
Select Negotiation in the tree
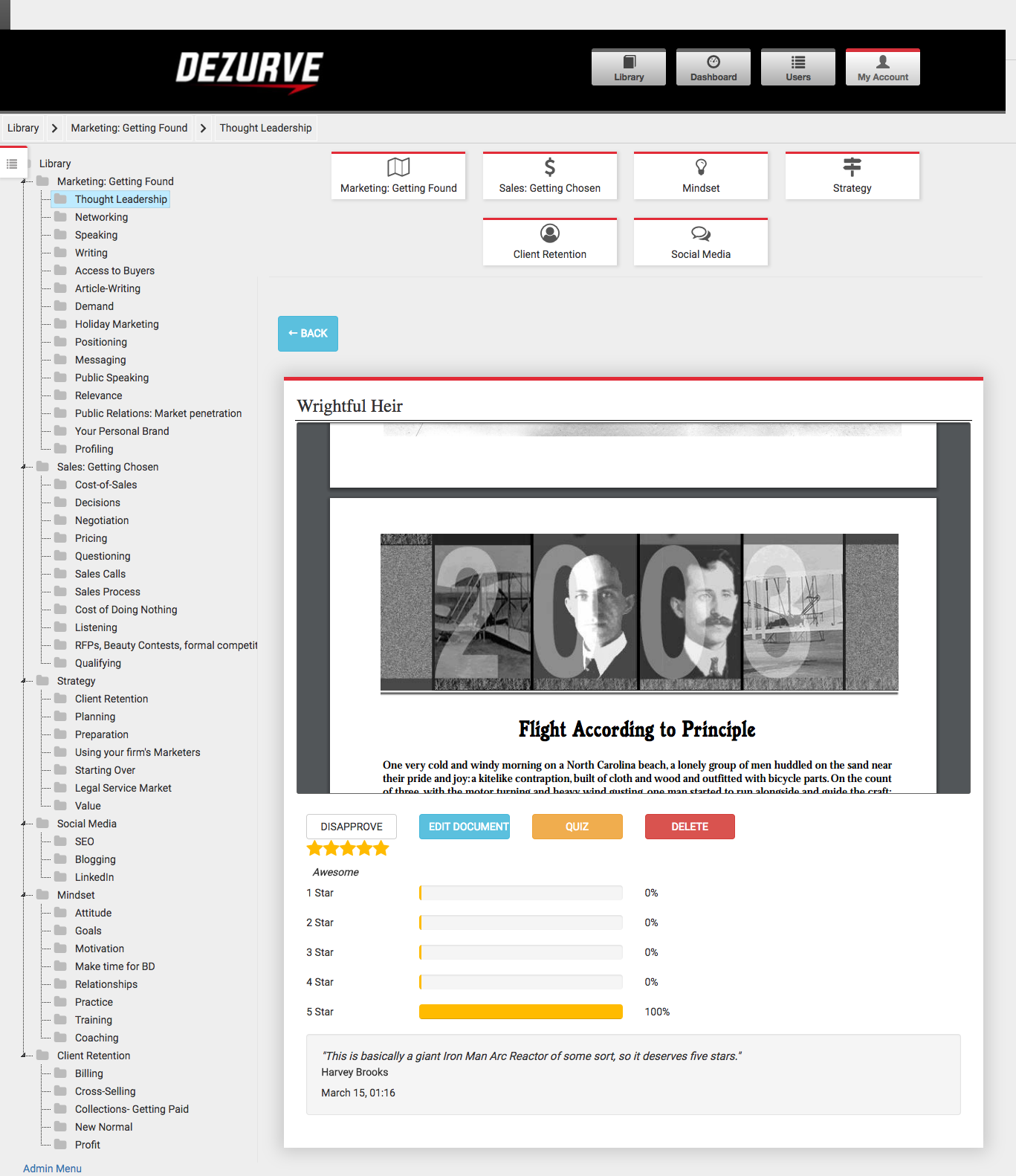click(x=102, y=520)
